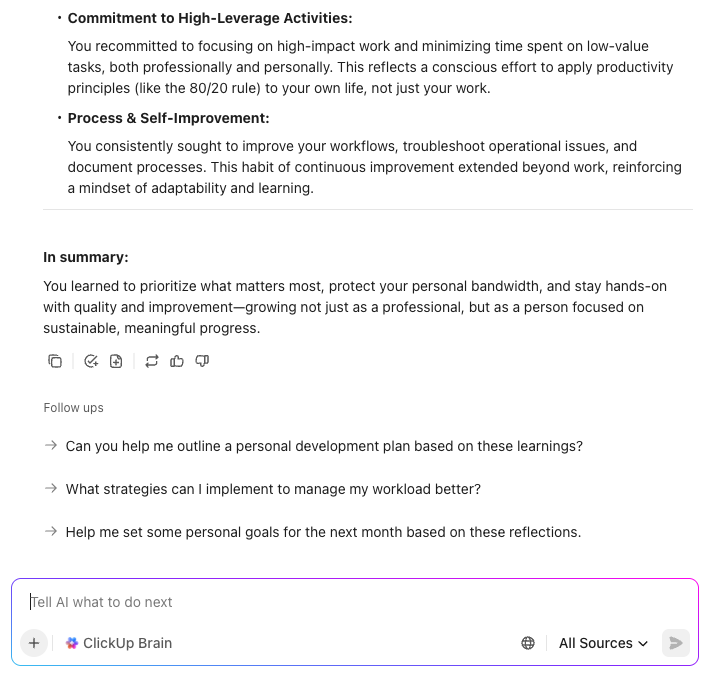
Task: Create a doc from this response
Action: pyautogui.click(x=116, y=361)
